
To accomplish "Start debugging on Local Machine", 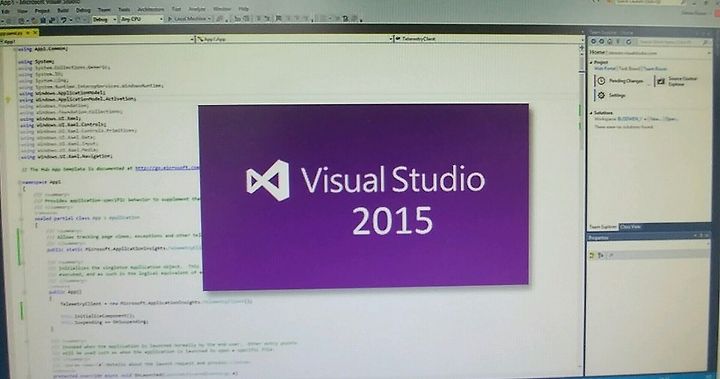I will click(189, 19).
